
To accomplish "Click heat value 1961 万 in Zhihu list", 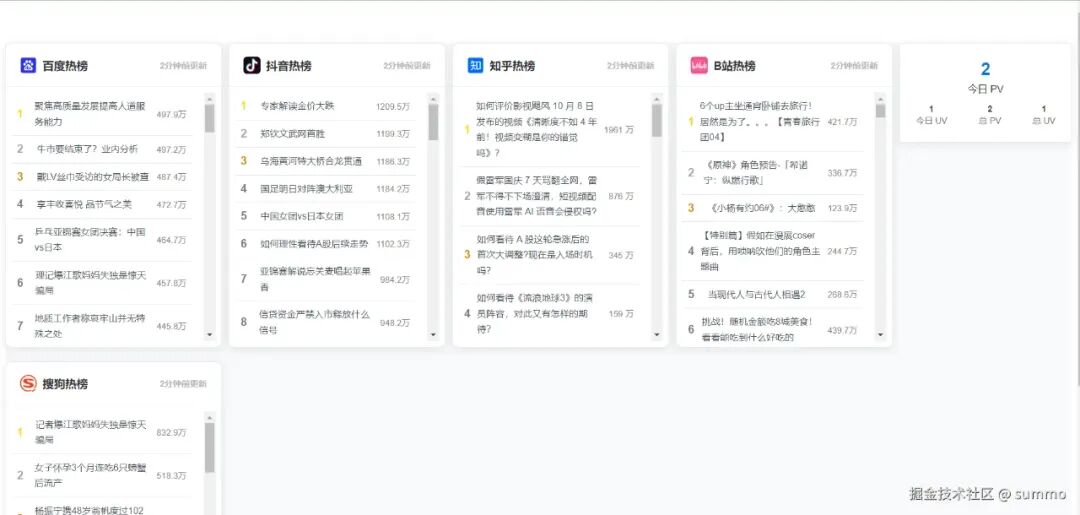I will coord(619,129).
